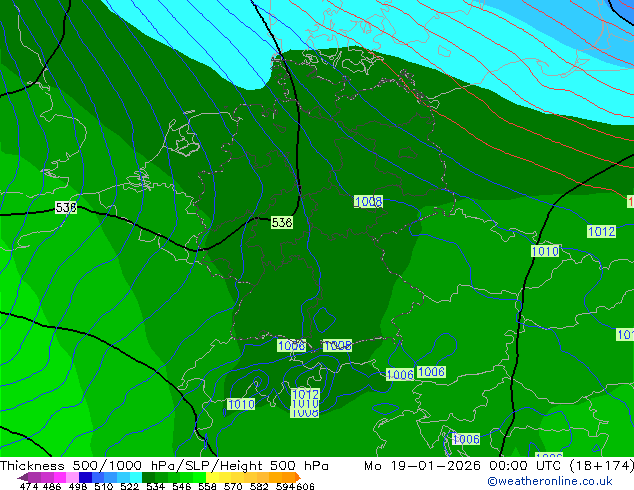Click the legend value 510

click(104, 486)
